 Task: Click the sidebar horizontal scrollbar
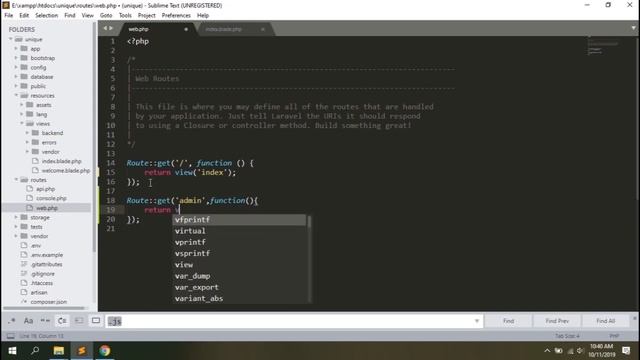tap(43, 308)
